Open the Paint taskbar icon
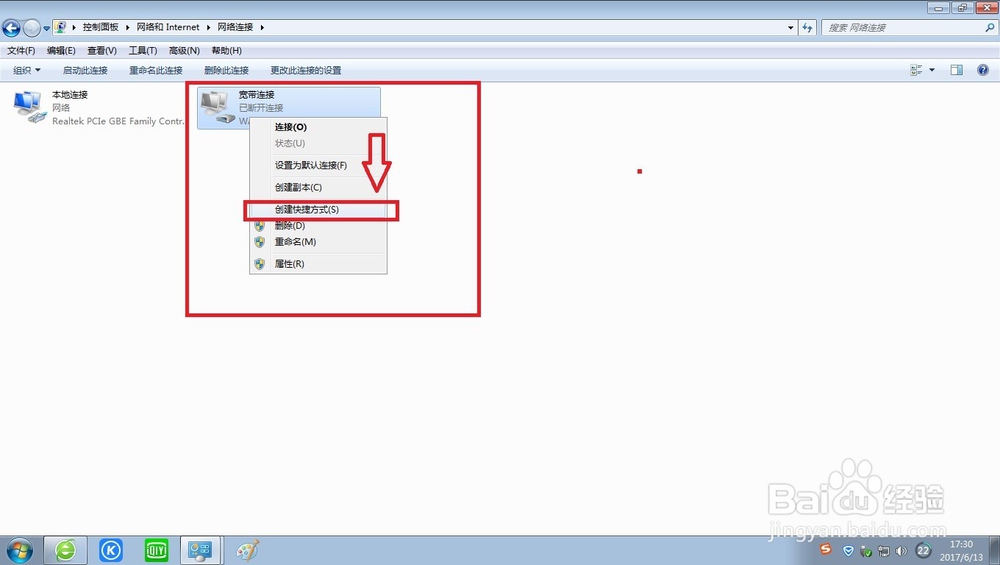The height and width of the screenshot is (565, 1000). 247,550
